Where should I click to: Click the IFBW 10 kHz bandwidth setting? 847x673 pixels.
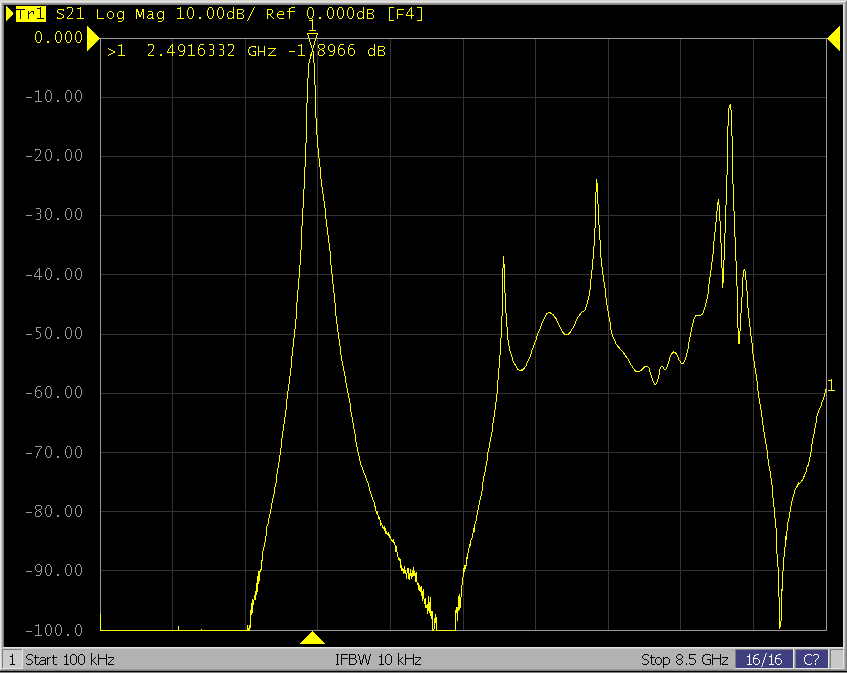[x=378, y=660]
